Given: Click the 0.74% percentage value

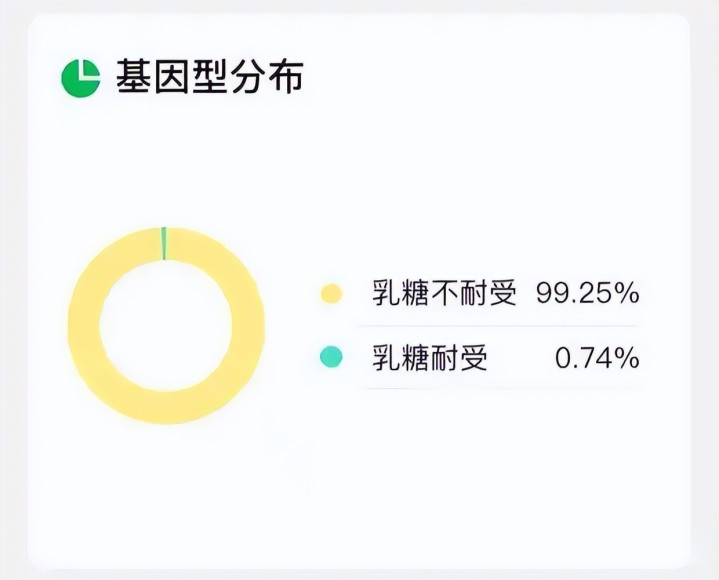Looking at the screenshot, I should 597,357.
